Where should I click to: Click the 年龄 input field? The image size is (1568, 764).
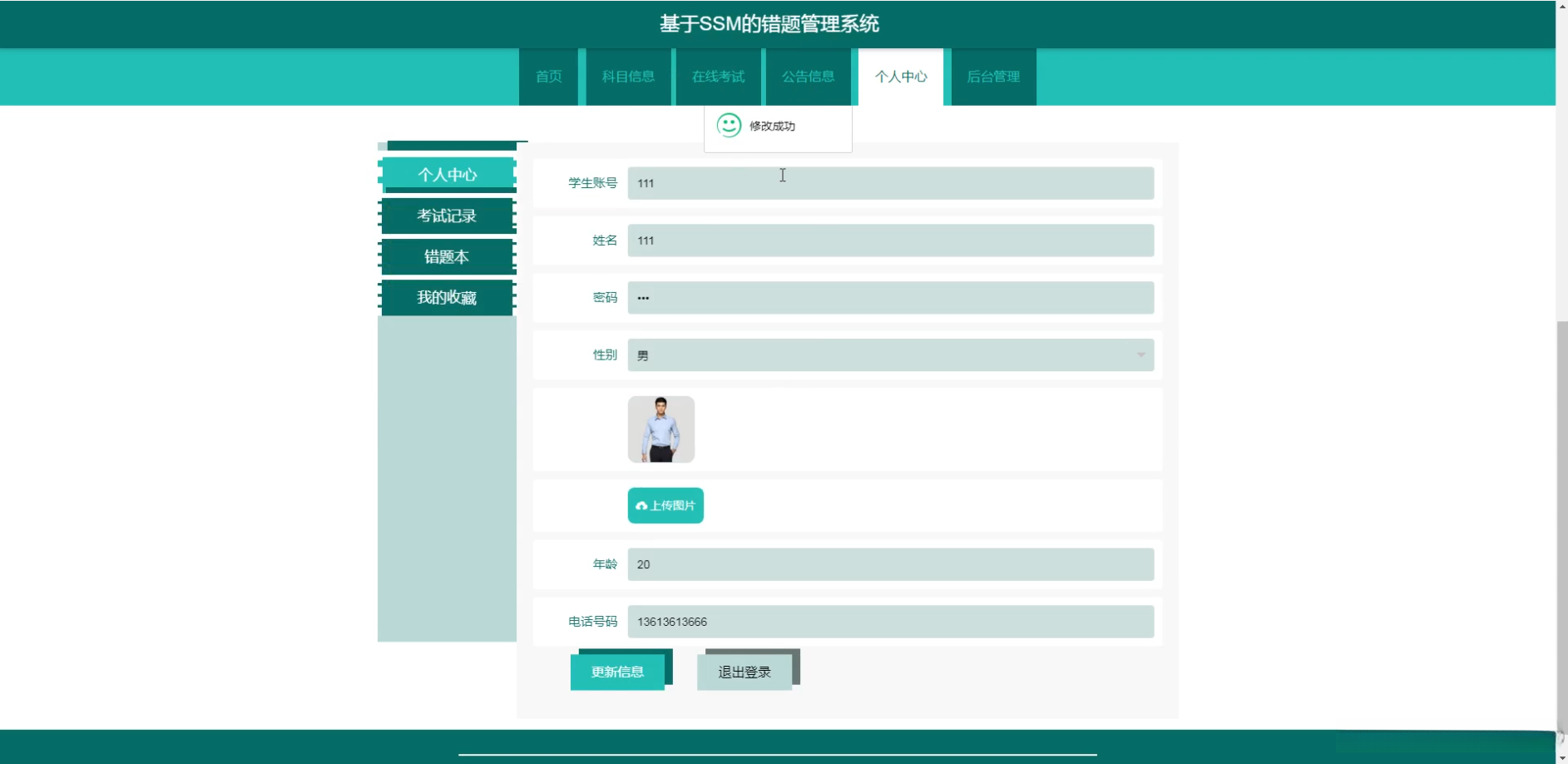pos(891,564)
